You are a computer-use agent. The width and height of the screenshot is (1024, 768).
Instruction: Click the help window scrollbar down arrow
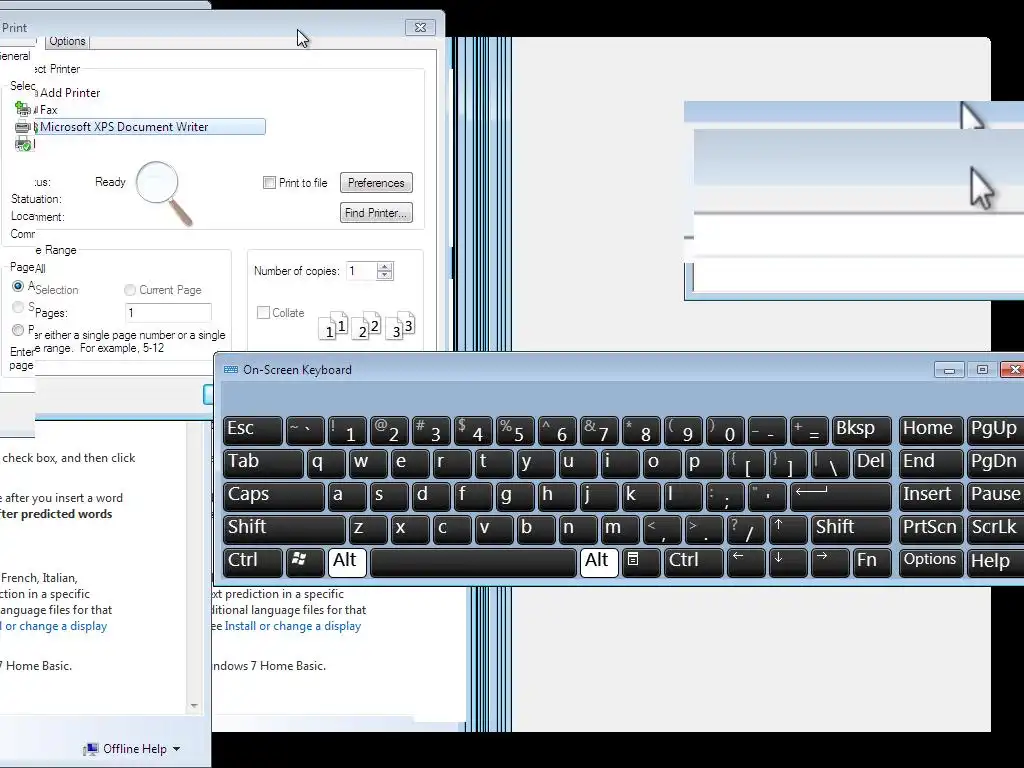[x=194, y=706]
